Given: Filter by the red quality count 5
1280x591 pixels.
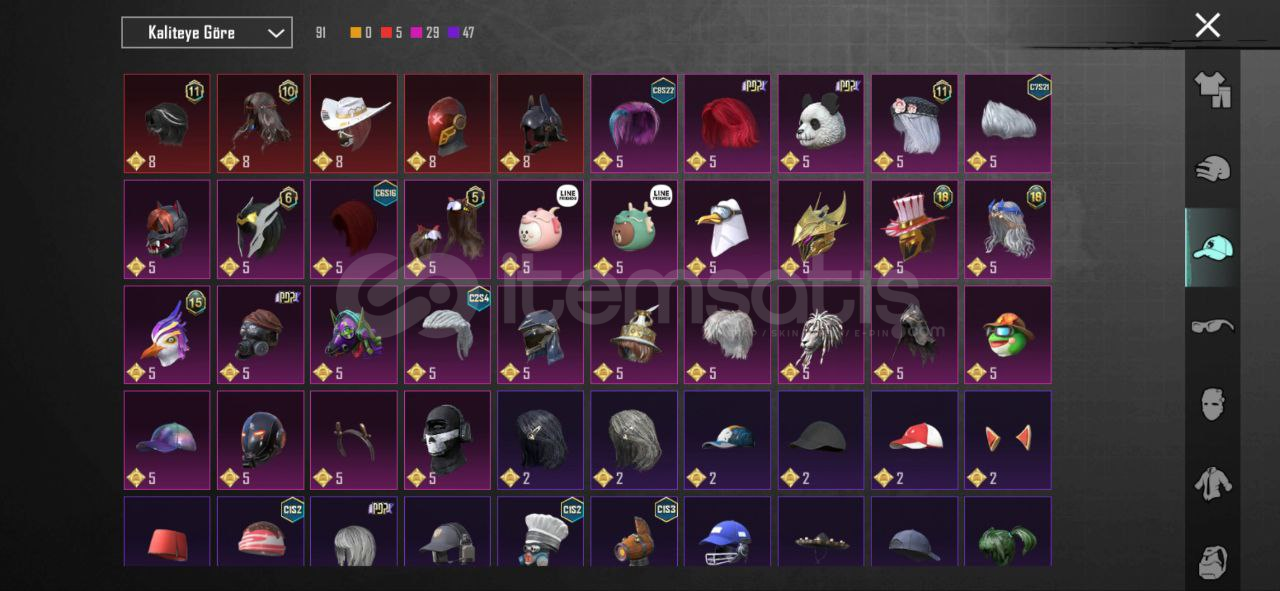Looking at the screenshot, I should (392, 33).
